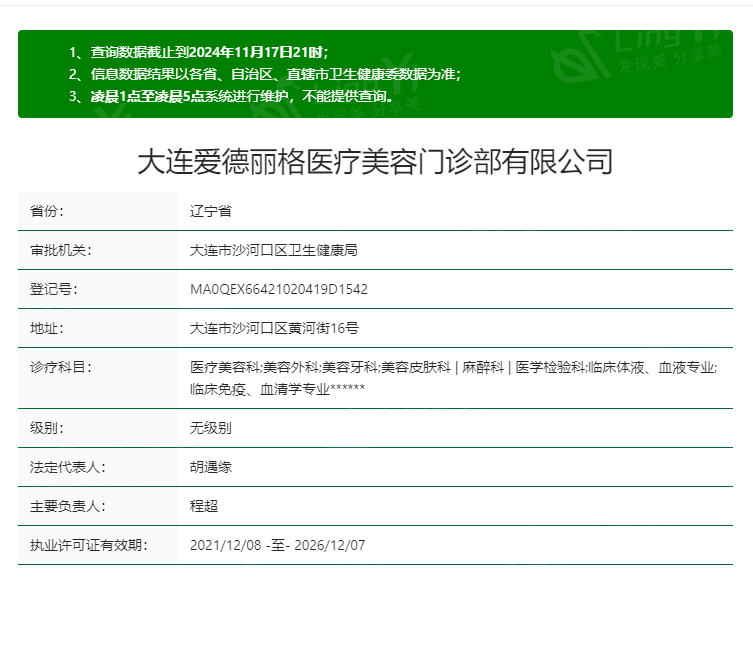Select the name 程超
Screen dimensions: 753x646
click(x=204, y=506)
